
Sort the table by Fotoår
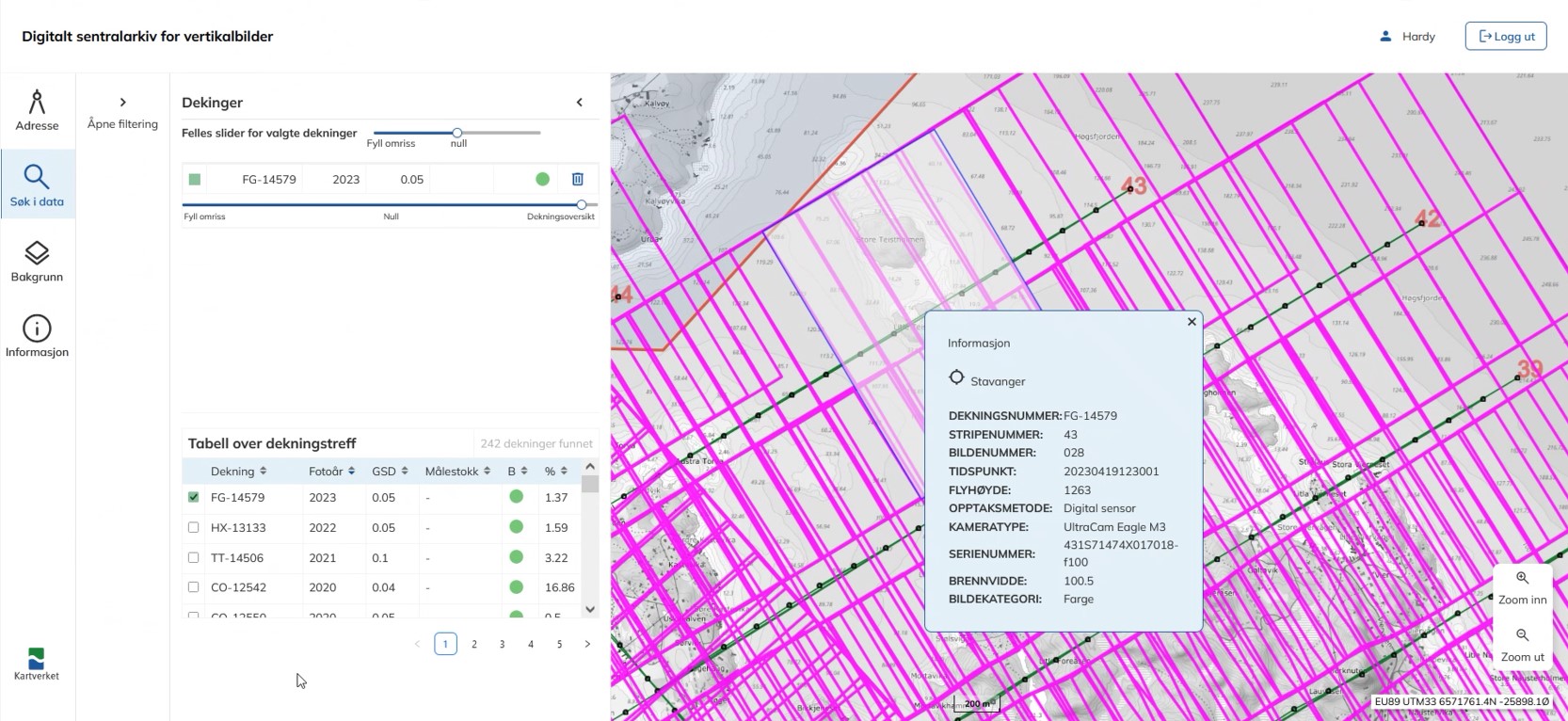click(331, 471)
